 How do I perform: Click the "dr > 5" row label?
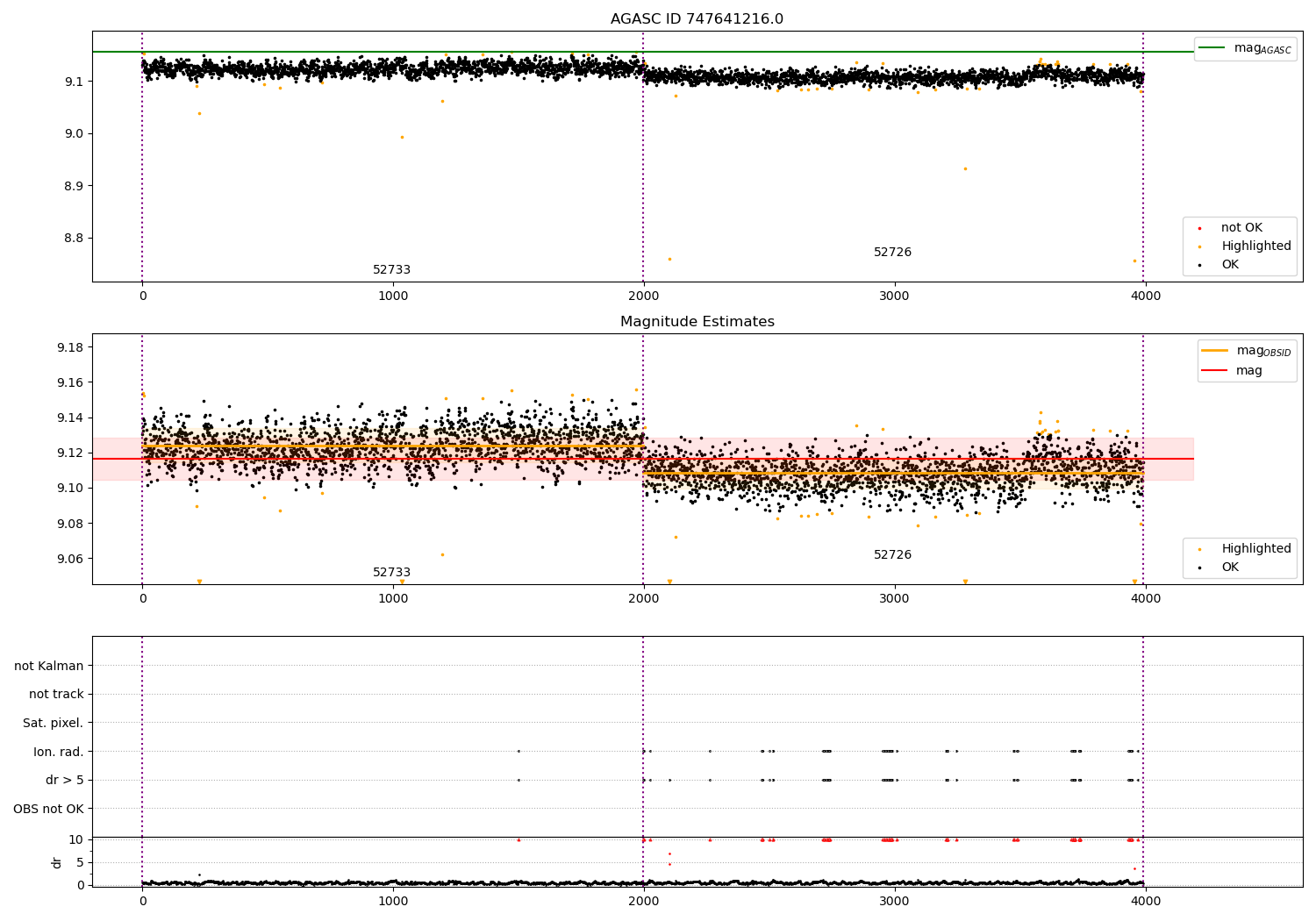coord(65,780)
